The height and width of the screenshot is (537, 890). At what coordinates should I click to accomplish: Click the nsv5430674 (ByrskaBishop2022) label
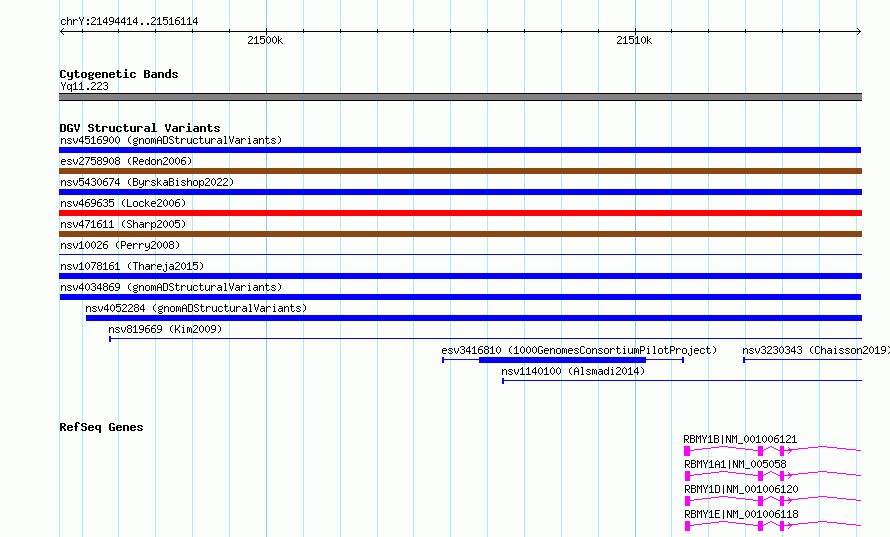click(147, 182)
